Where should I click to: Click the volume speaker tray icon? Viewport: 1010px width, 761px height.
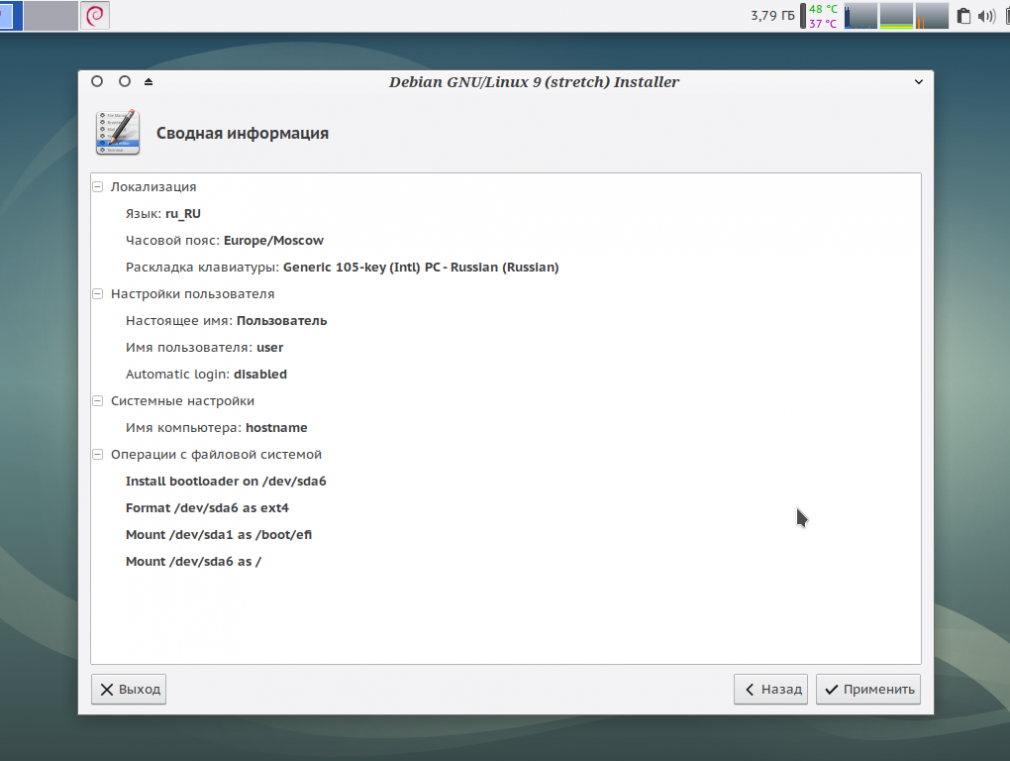point(986,16)
